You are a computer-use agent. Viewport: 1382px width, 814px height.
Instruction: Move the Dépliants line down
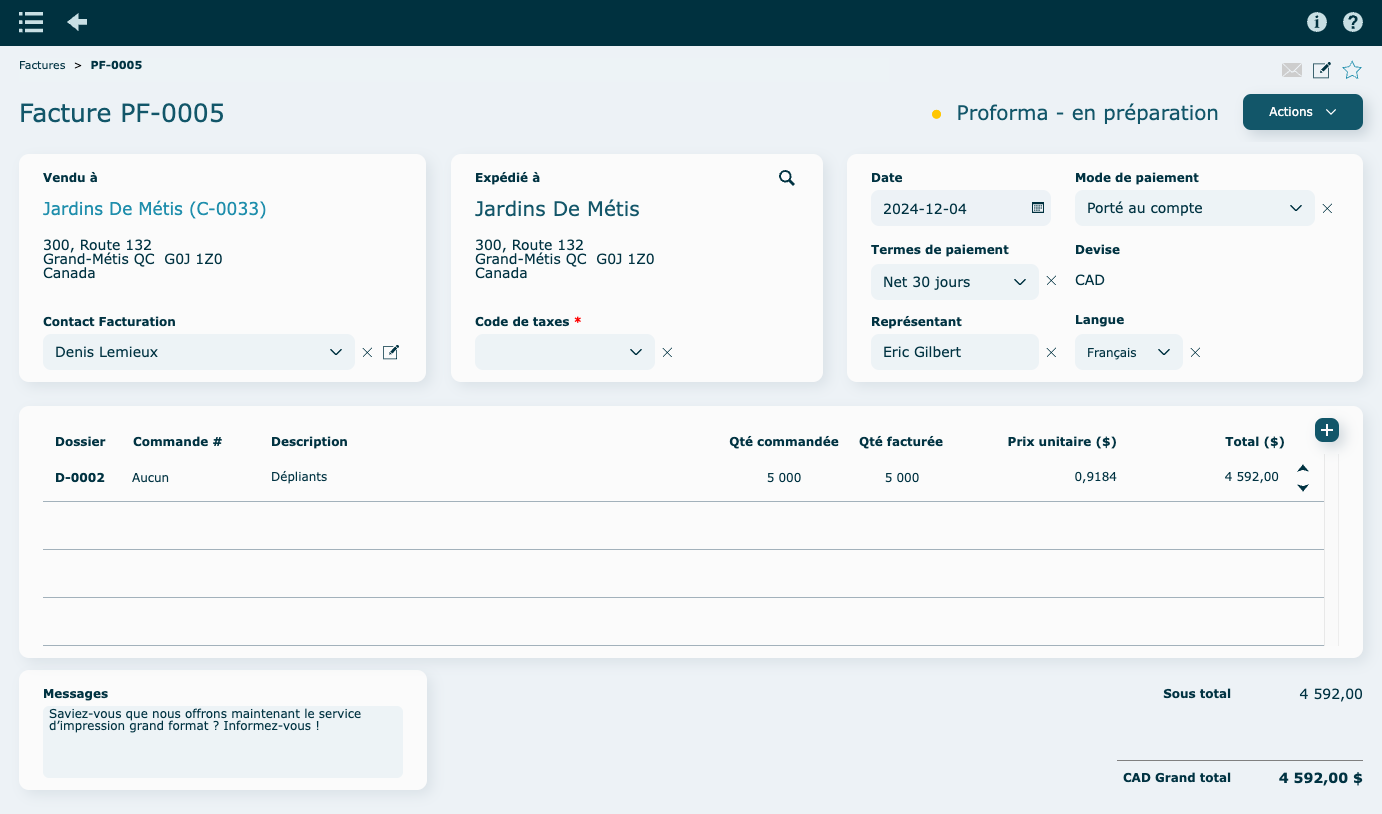[x=1303, y=488]
